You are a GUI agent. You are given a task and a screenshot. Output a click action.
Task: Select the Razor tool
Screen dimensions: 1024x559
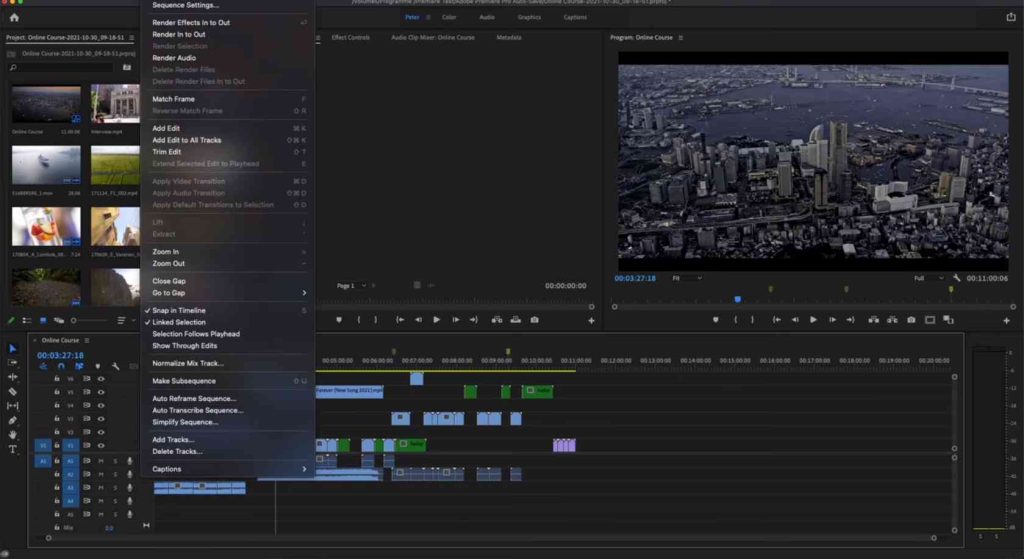[x=12, y=391]
